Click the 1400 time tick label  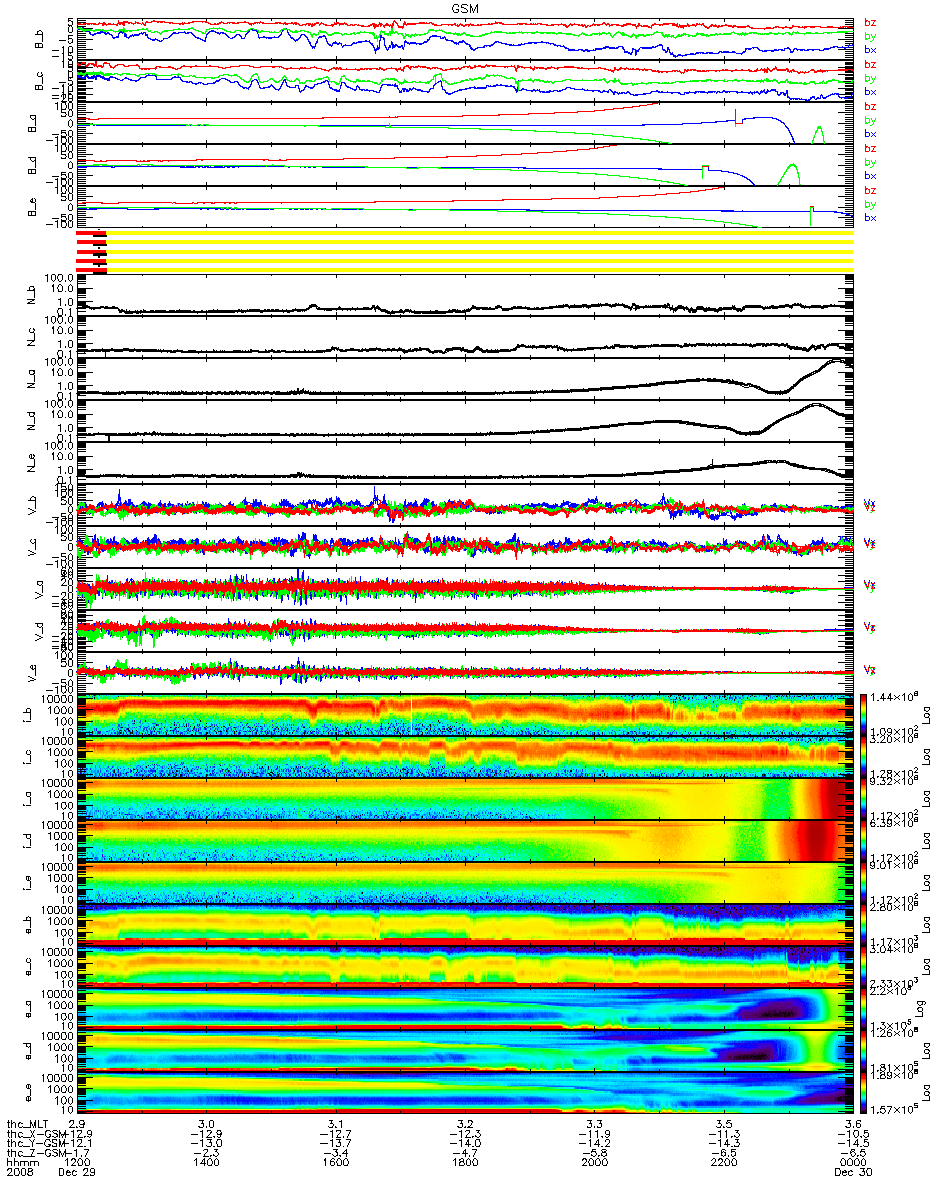click(x=206, y=1164)
